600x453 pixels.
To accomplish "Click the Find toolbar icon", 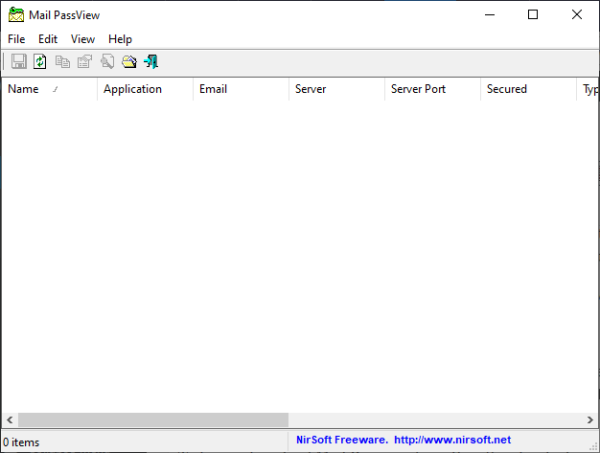I will [x=107, y=61].
